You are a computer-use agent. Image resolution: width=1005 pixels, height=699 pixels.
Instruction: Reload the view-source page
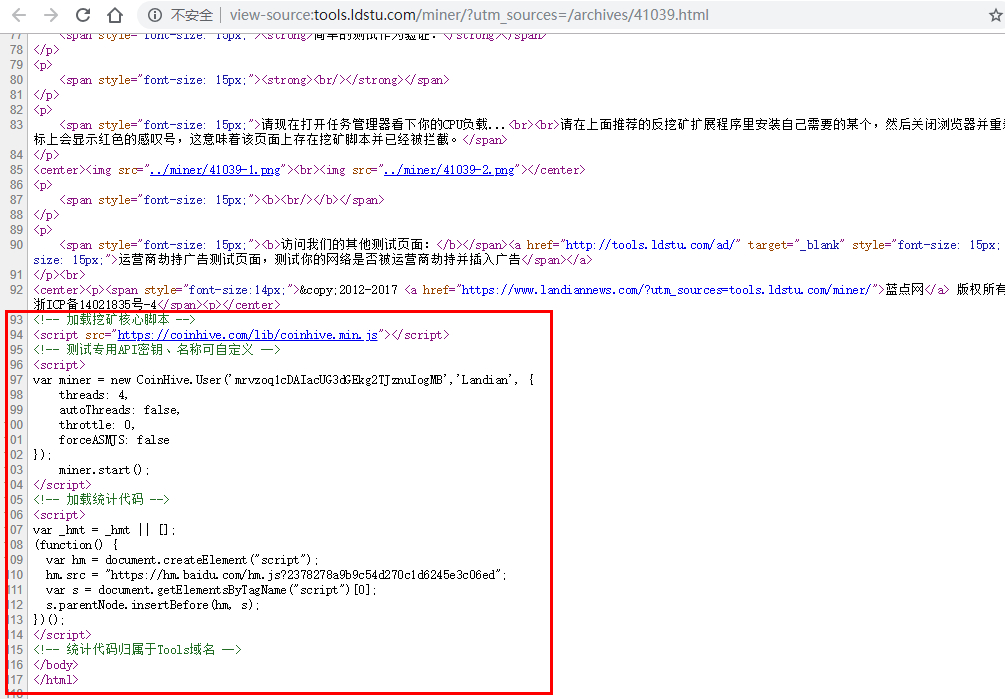pyautogui.click(x=83, y=15)
